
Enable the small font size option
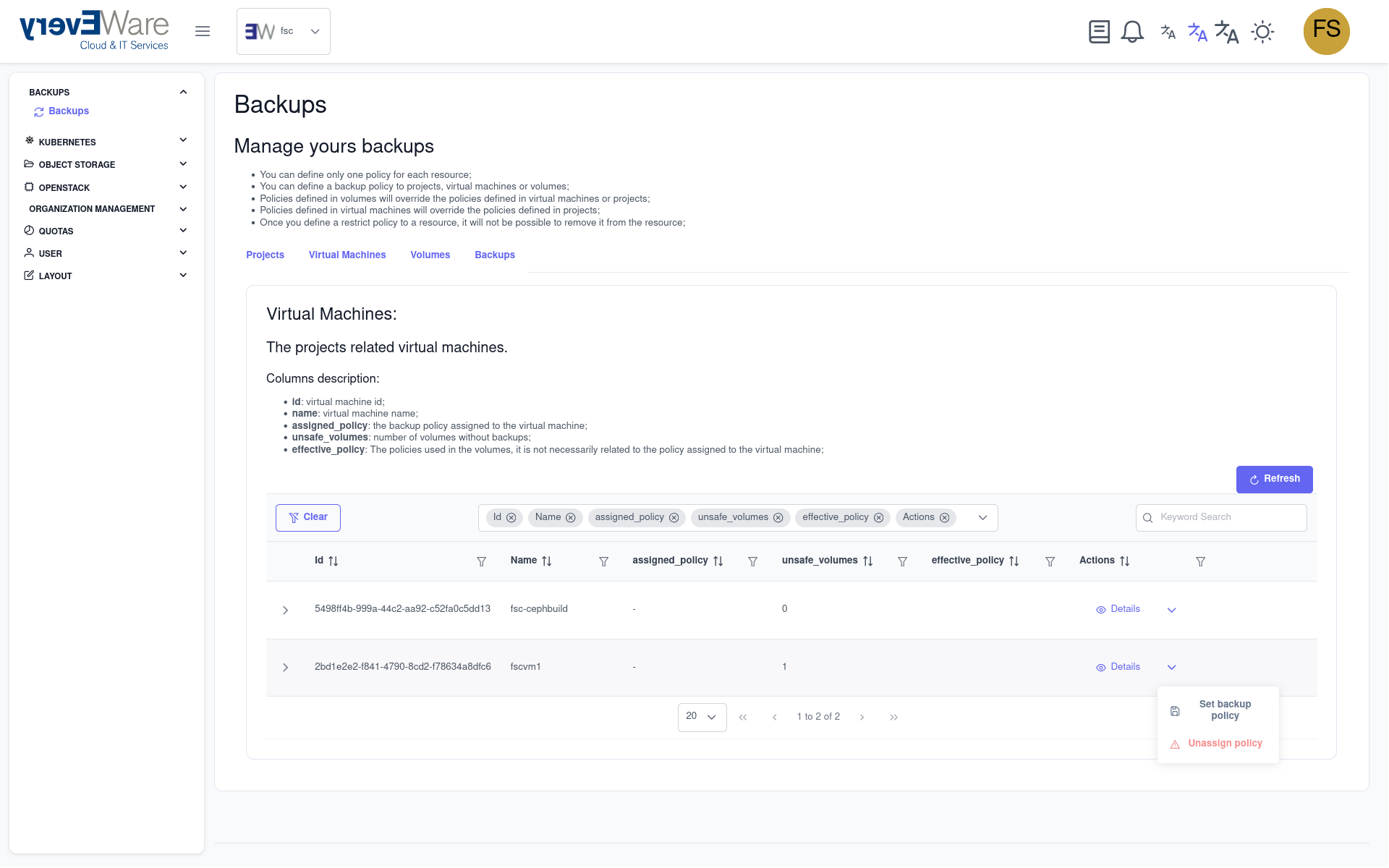[x=1168, y=31]
